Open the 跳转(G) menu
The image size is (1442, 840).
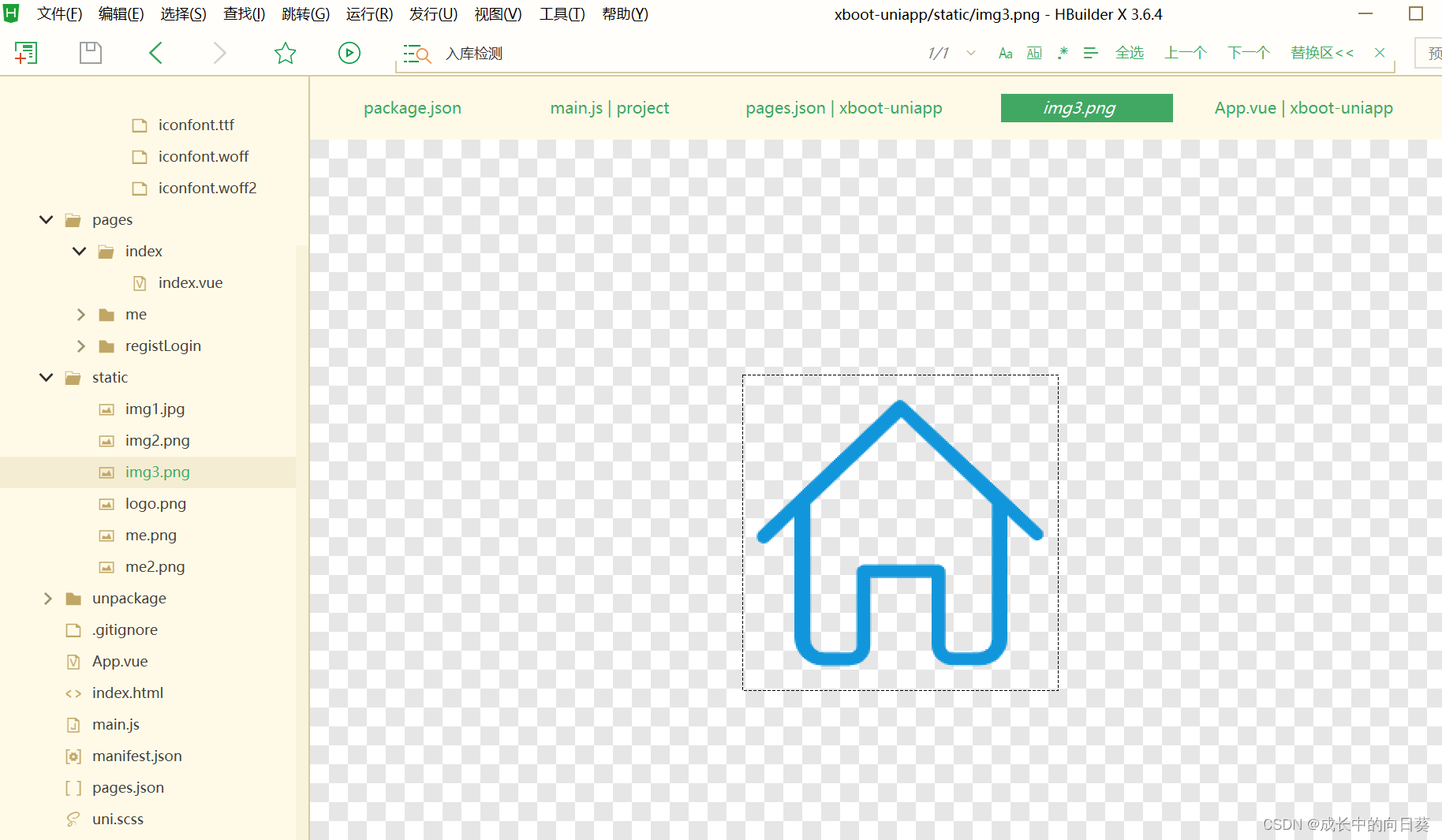point(305,14)
